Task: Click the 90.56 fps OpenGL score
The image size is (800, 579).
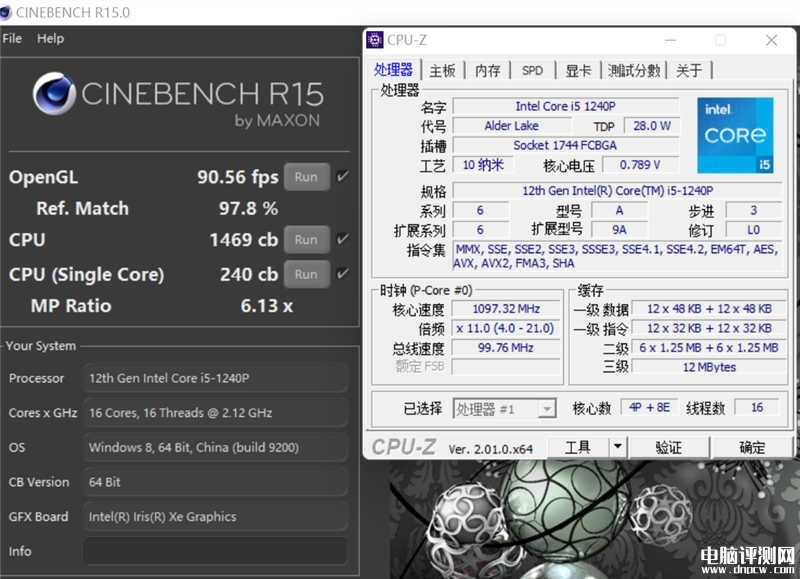Action: (238, 177)
